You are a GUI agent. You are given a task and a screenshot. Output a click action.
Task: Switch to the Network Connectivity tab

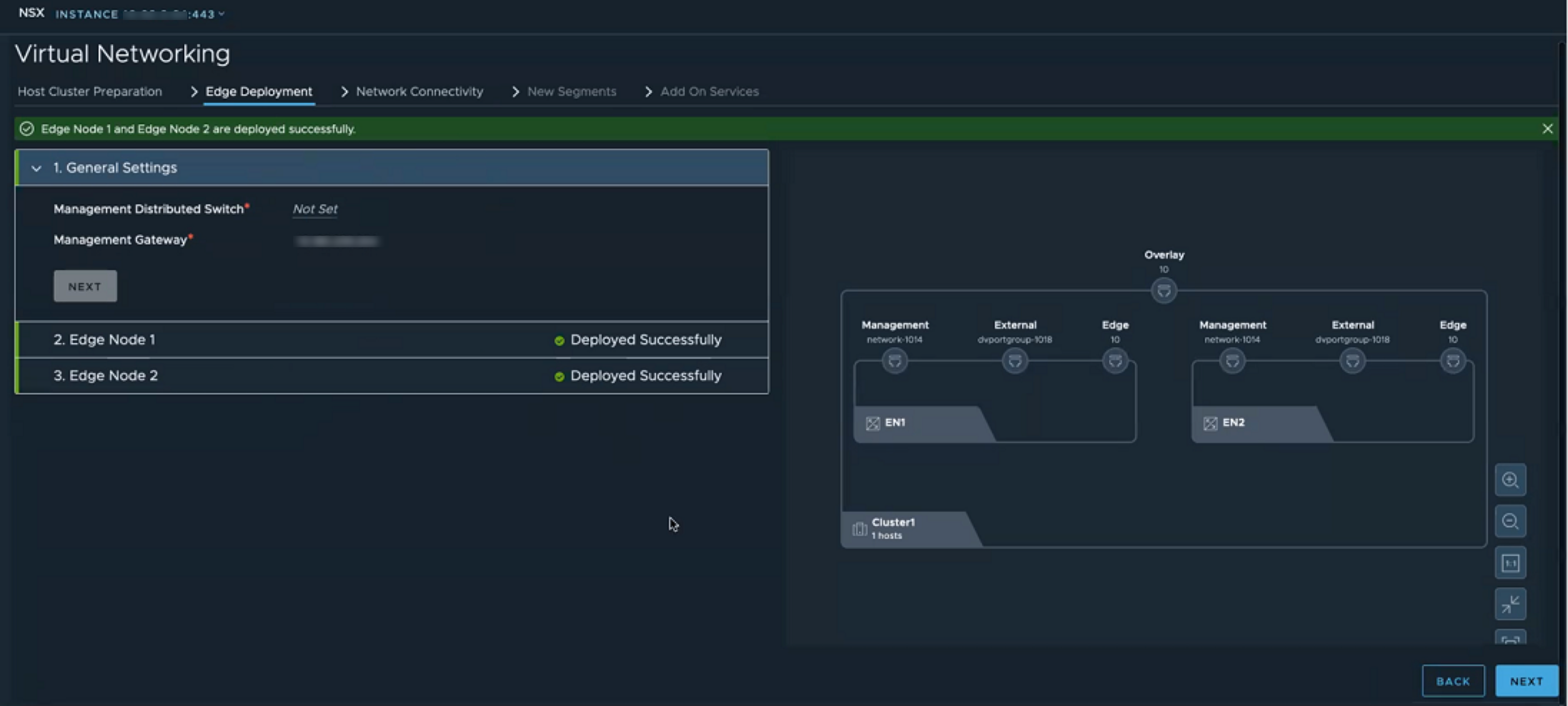point(419,91)
